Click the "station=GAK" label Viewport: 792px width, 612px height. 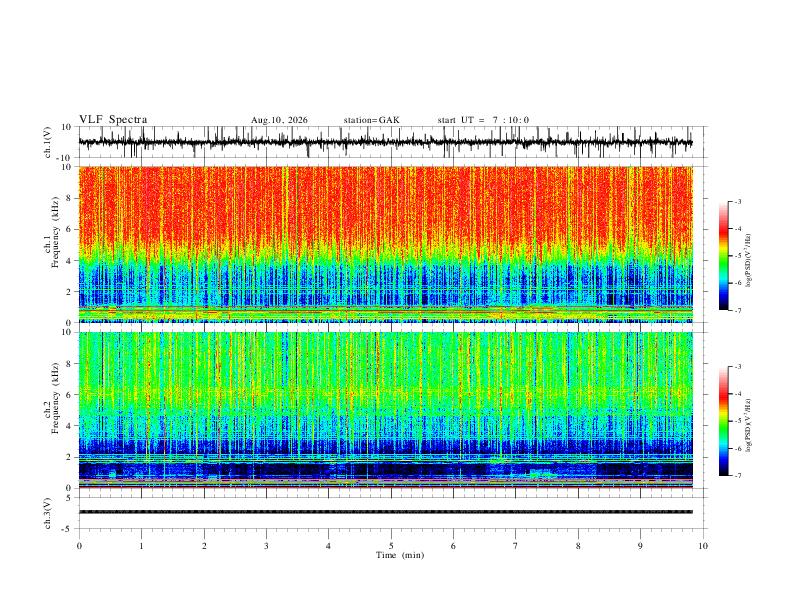(371, 120)
